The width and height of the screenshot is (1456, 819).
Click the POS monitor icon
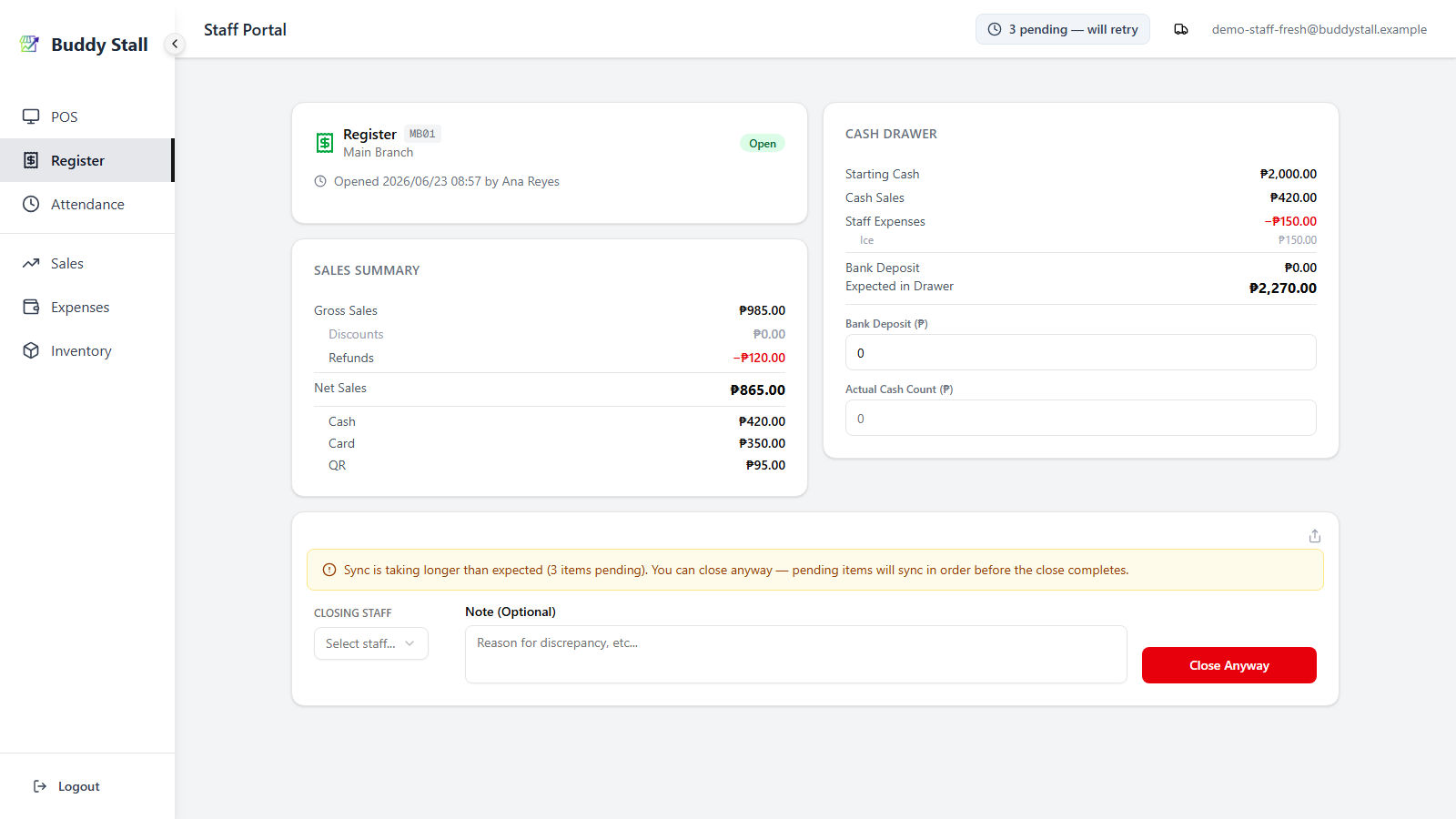[31, 116]
